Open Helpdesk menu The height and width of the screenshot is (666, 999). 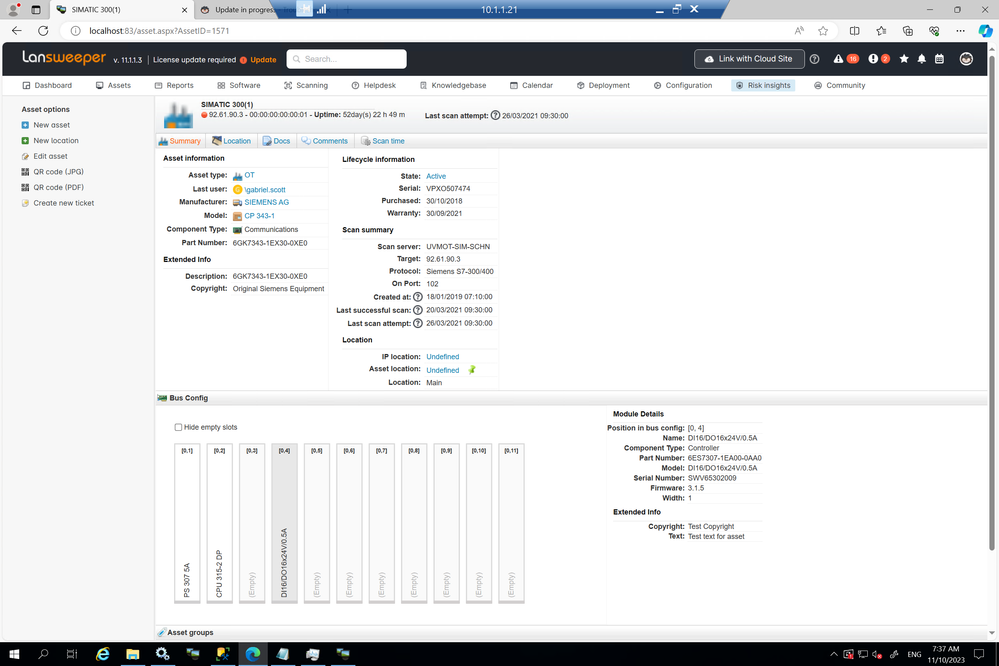373,85
